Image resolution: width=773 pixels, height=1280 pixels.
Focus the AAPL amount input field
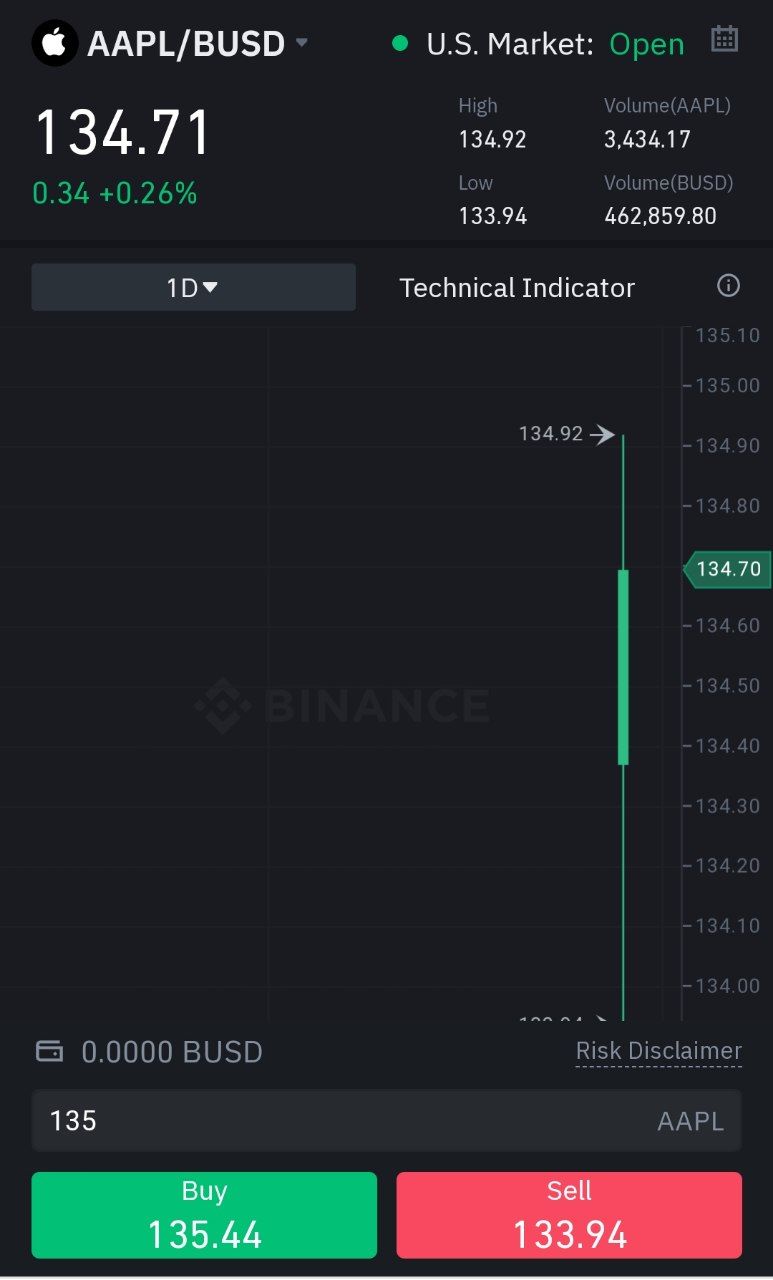point(386,1120)
